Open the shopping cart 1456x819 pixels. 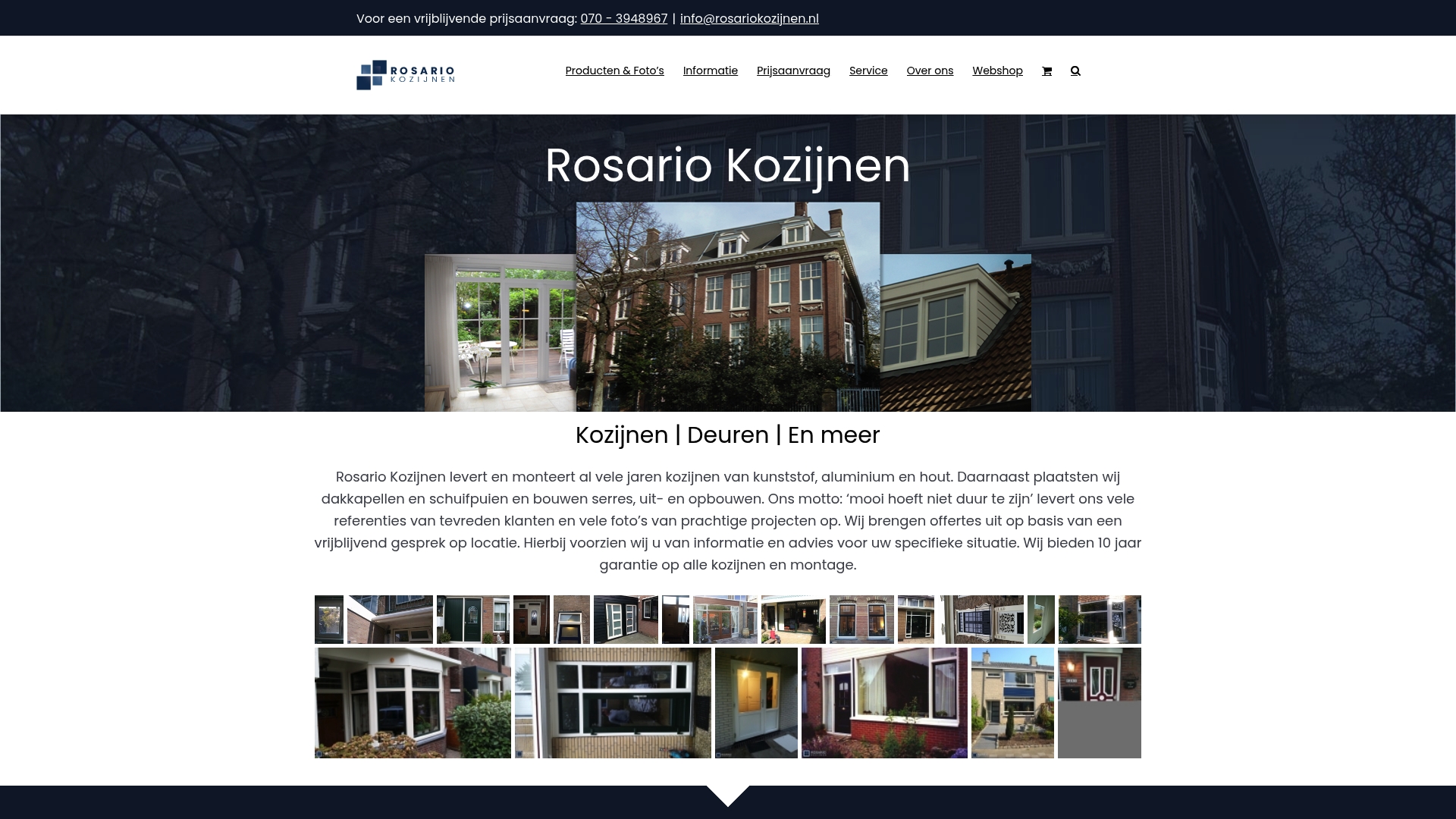tap(1046, 71)
